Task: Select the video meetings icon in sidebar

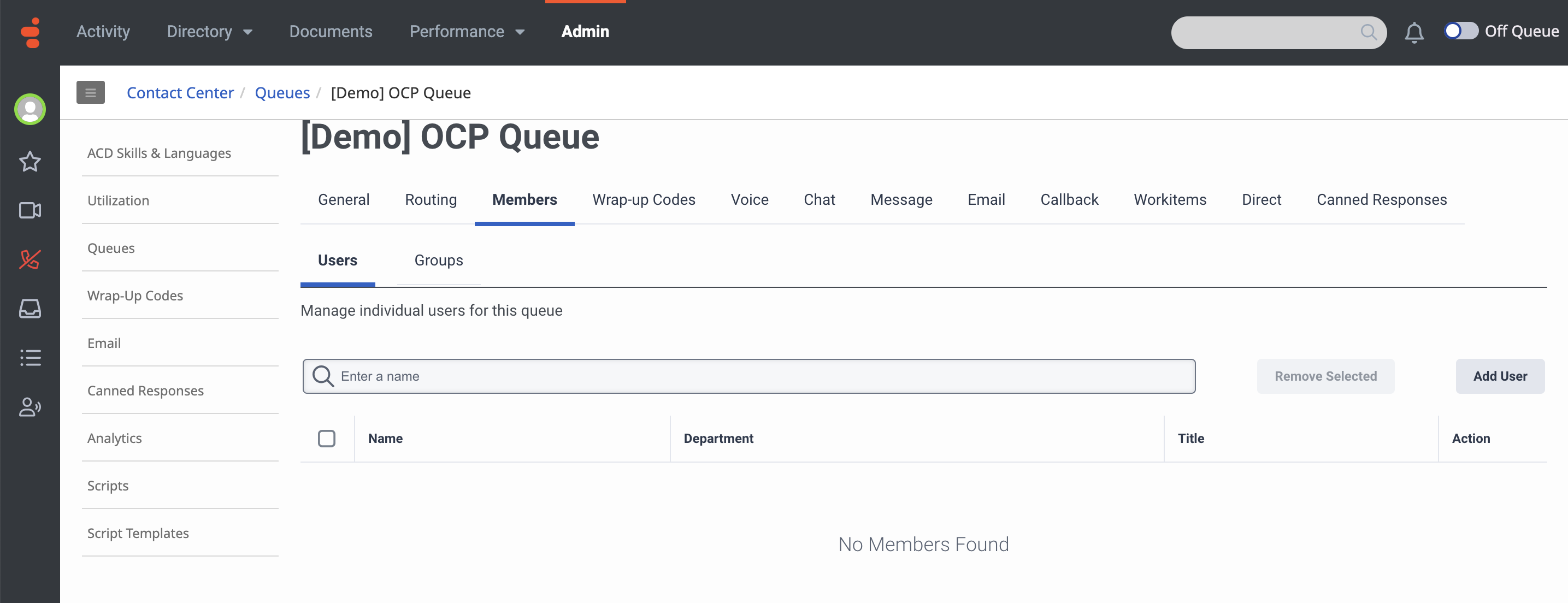Action: pyautogui.click(x=29, y=210)
